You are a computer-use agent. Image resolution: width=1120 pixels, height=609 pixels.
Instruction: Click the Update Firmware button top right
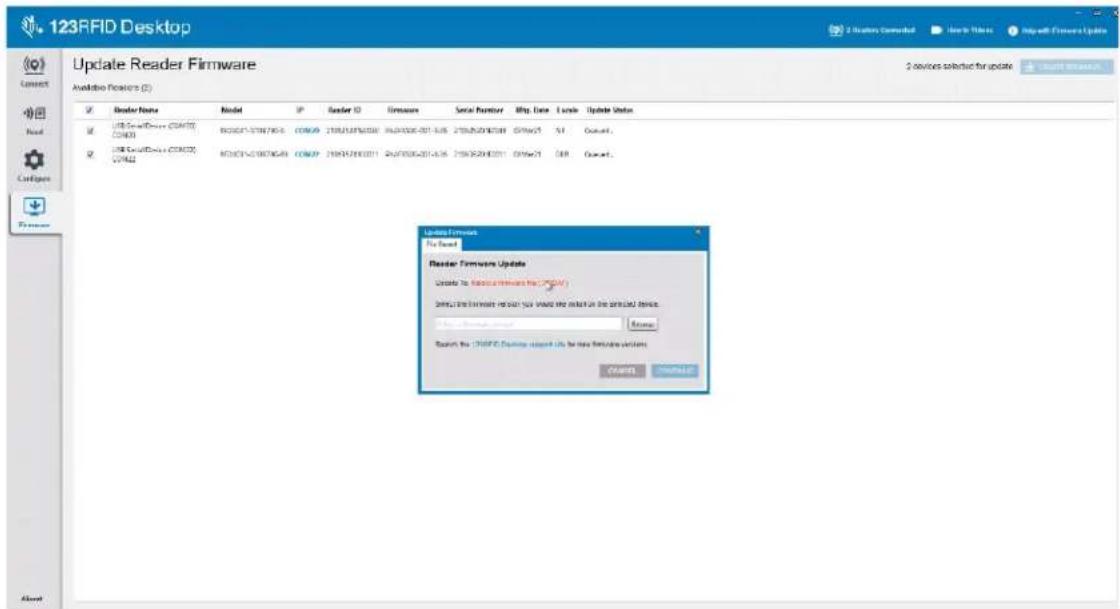[x=1066, y=66]
